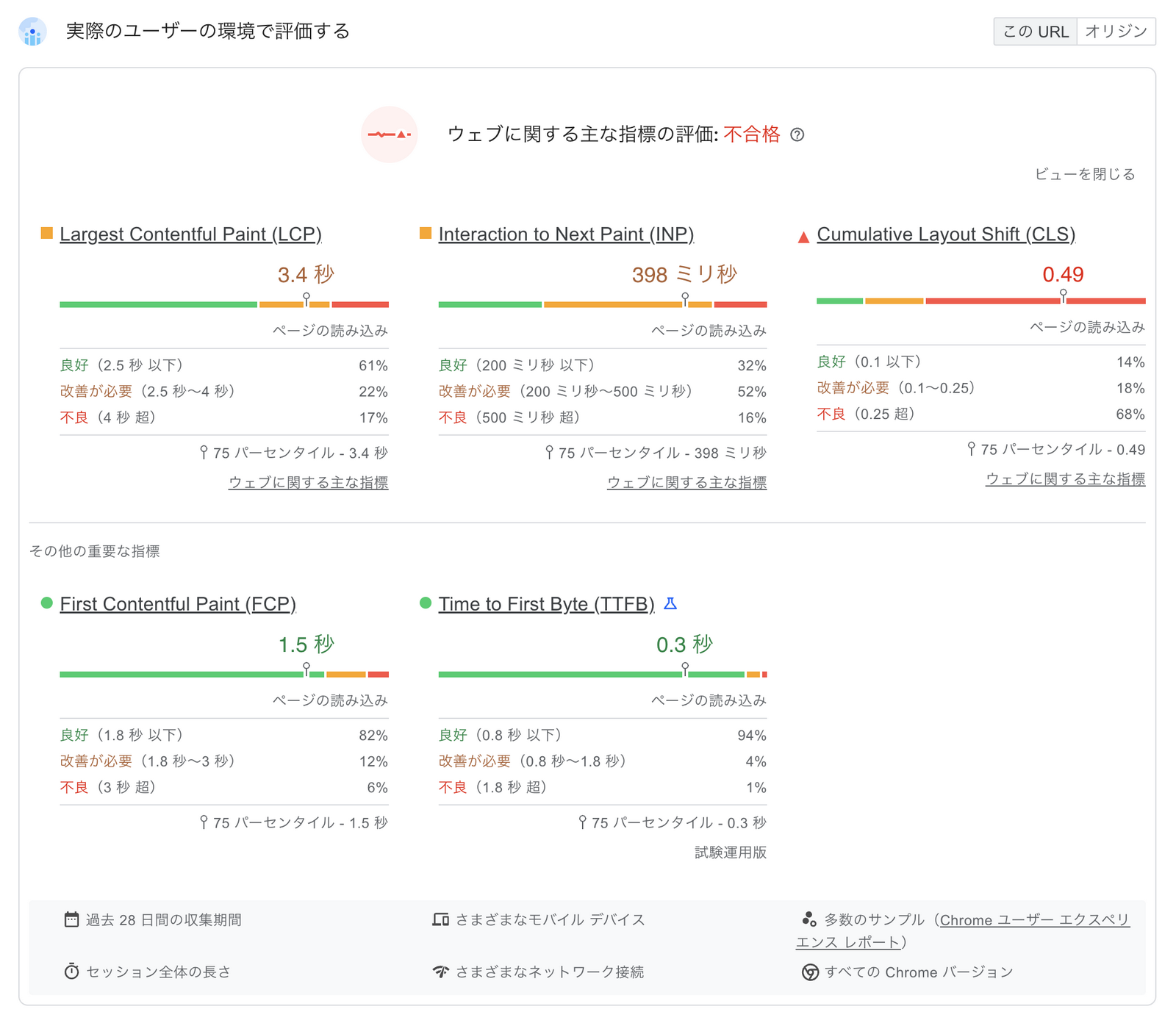Click the devices icon for mobile devices
Screen dimensions: 1176x1023
440,919
